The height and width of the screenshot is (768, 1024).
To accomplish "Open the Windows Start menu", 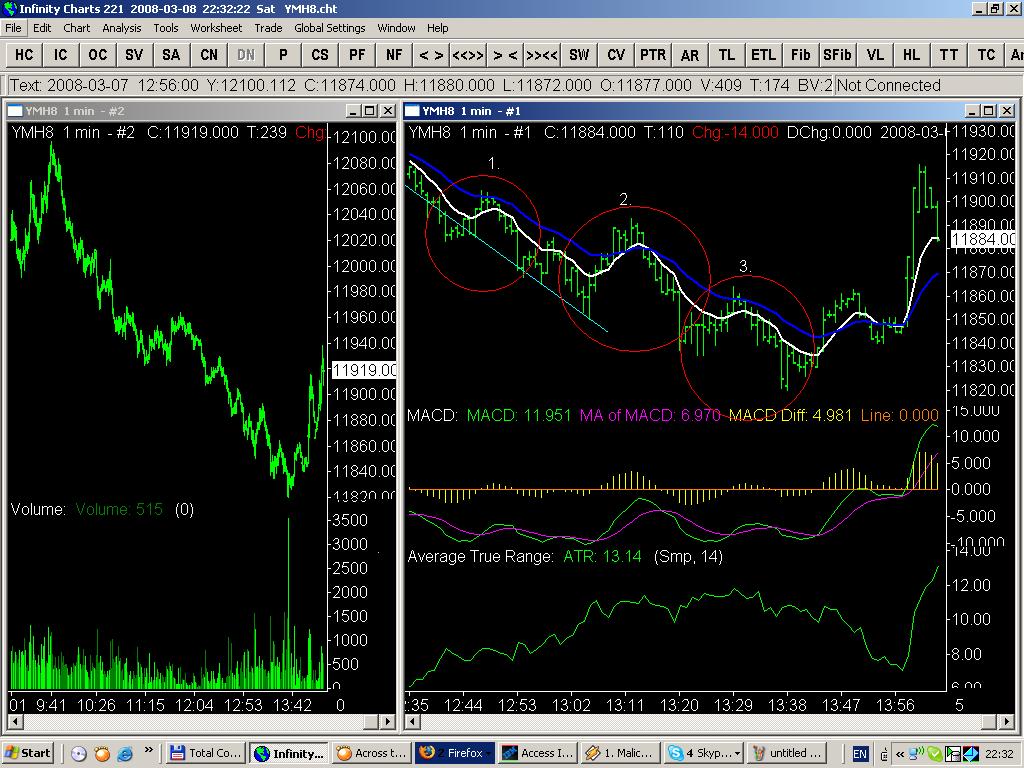I will (x=27, y=753).
